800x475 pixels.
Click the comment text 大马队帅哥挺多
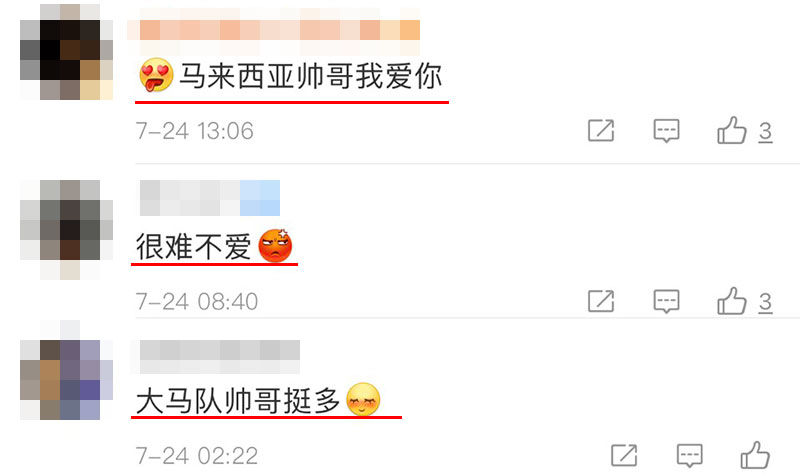238,401
